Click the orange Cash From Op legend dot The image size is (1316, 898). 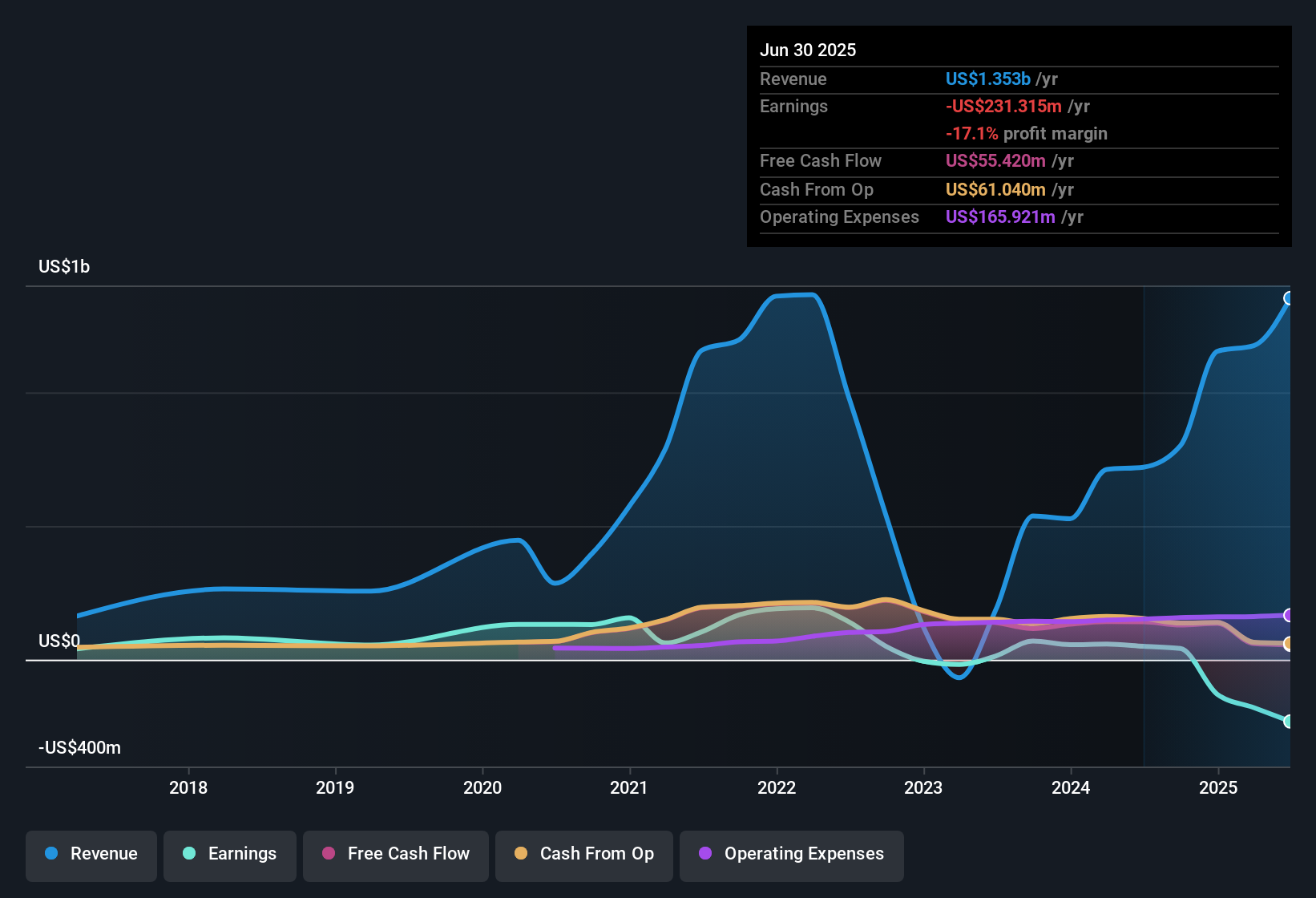[521, 854]
